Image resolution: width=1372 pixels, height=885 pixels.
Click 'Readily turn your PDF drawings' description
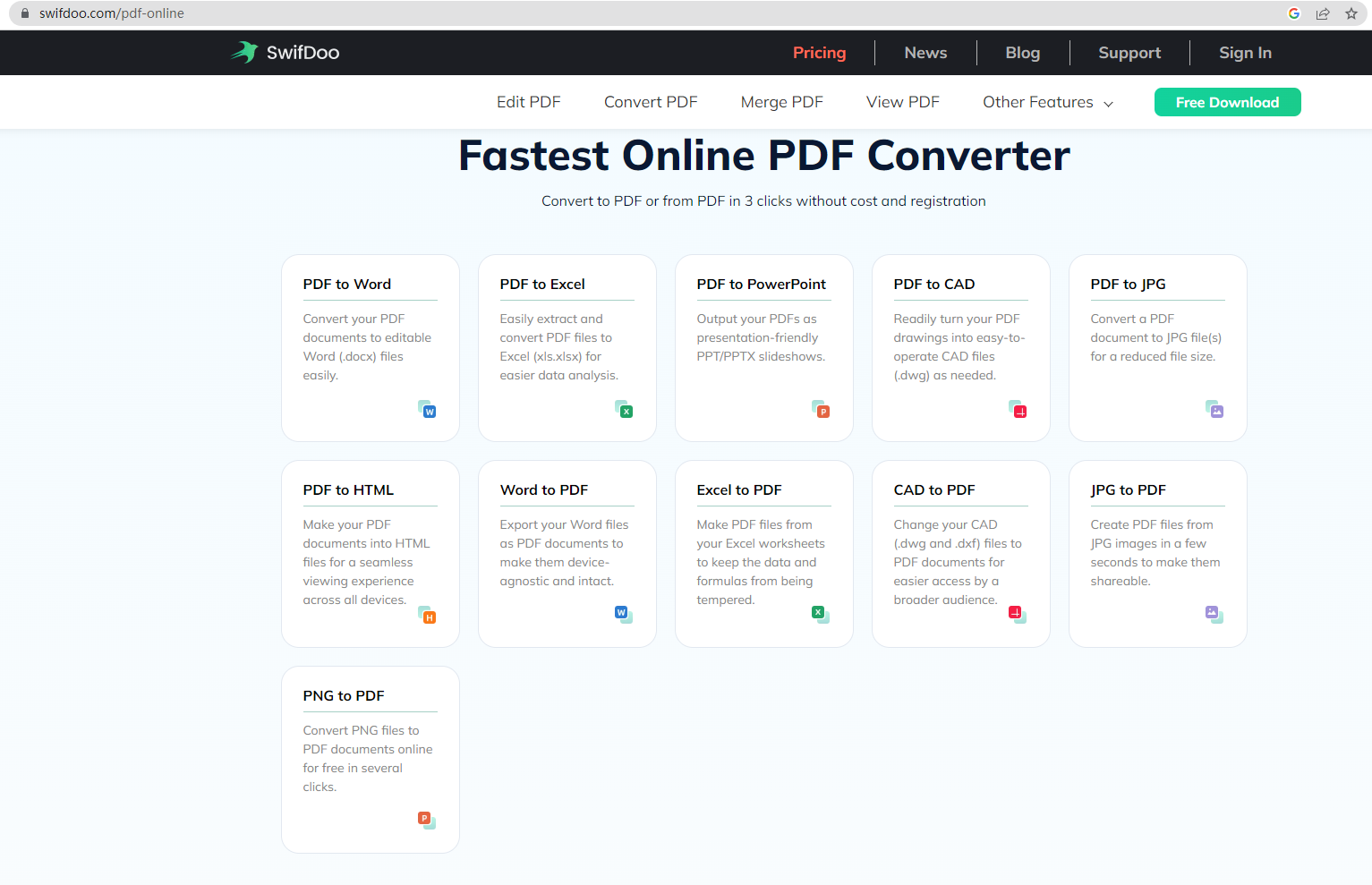click(x=959, y=347)
